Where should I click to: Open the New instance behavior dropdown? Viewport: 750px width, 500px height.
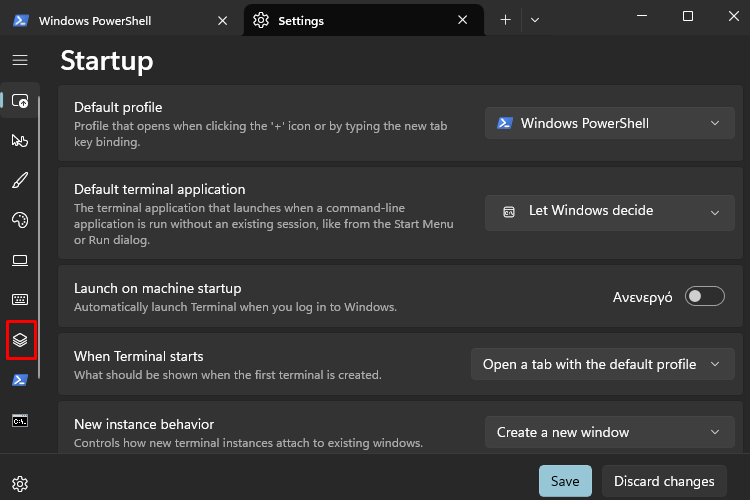pos(609,432)
